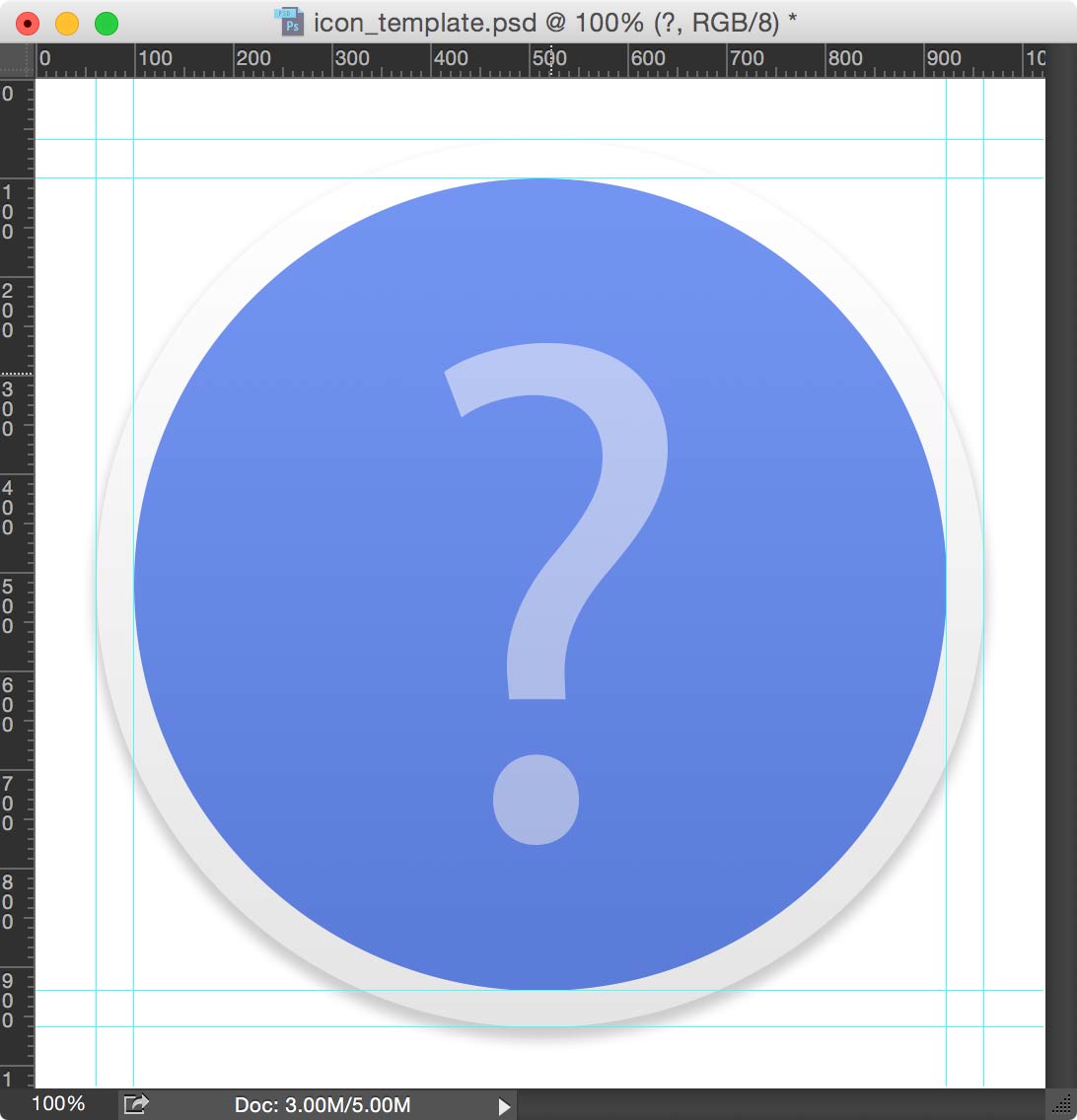This screenshot has width=1077, height=1120.
Task: Click the Doc: 3.00M/5.00M status text
Action: [x=323, y=1105]
